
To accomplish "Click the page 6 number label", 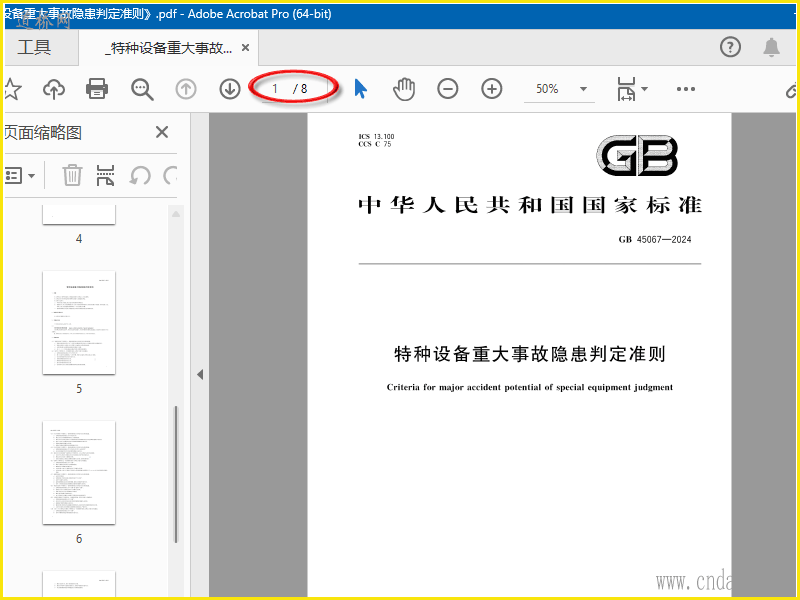I will pos(79,539).
